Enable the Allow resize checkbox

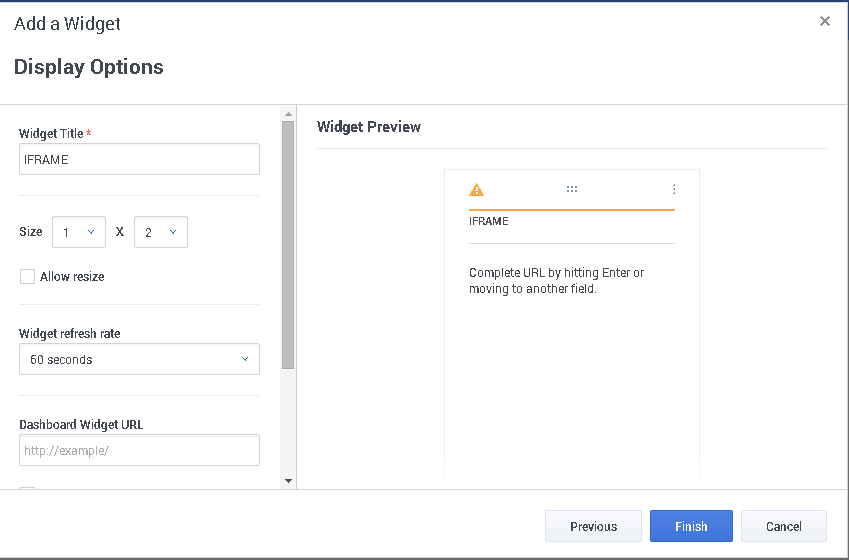(28, 277)
